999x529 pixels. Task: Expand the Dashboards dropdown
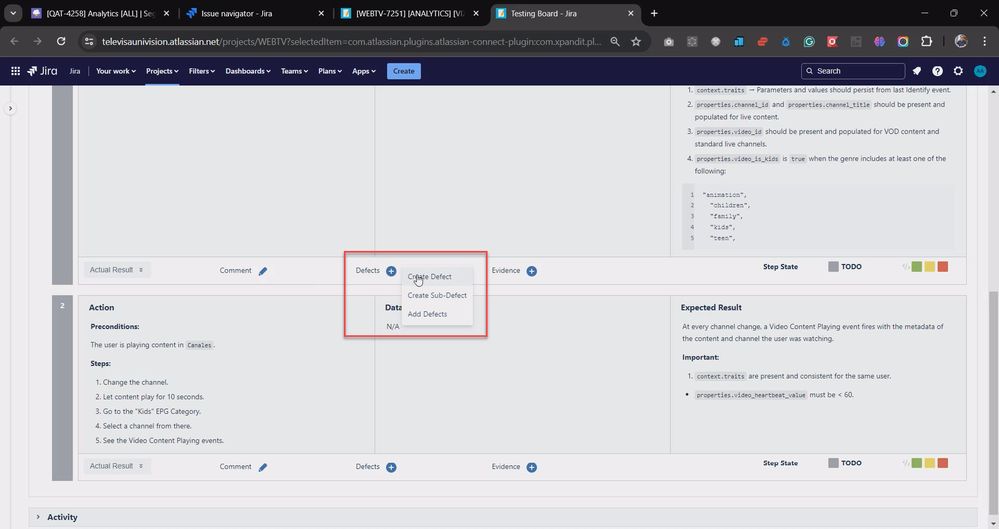click(248, 71)
